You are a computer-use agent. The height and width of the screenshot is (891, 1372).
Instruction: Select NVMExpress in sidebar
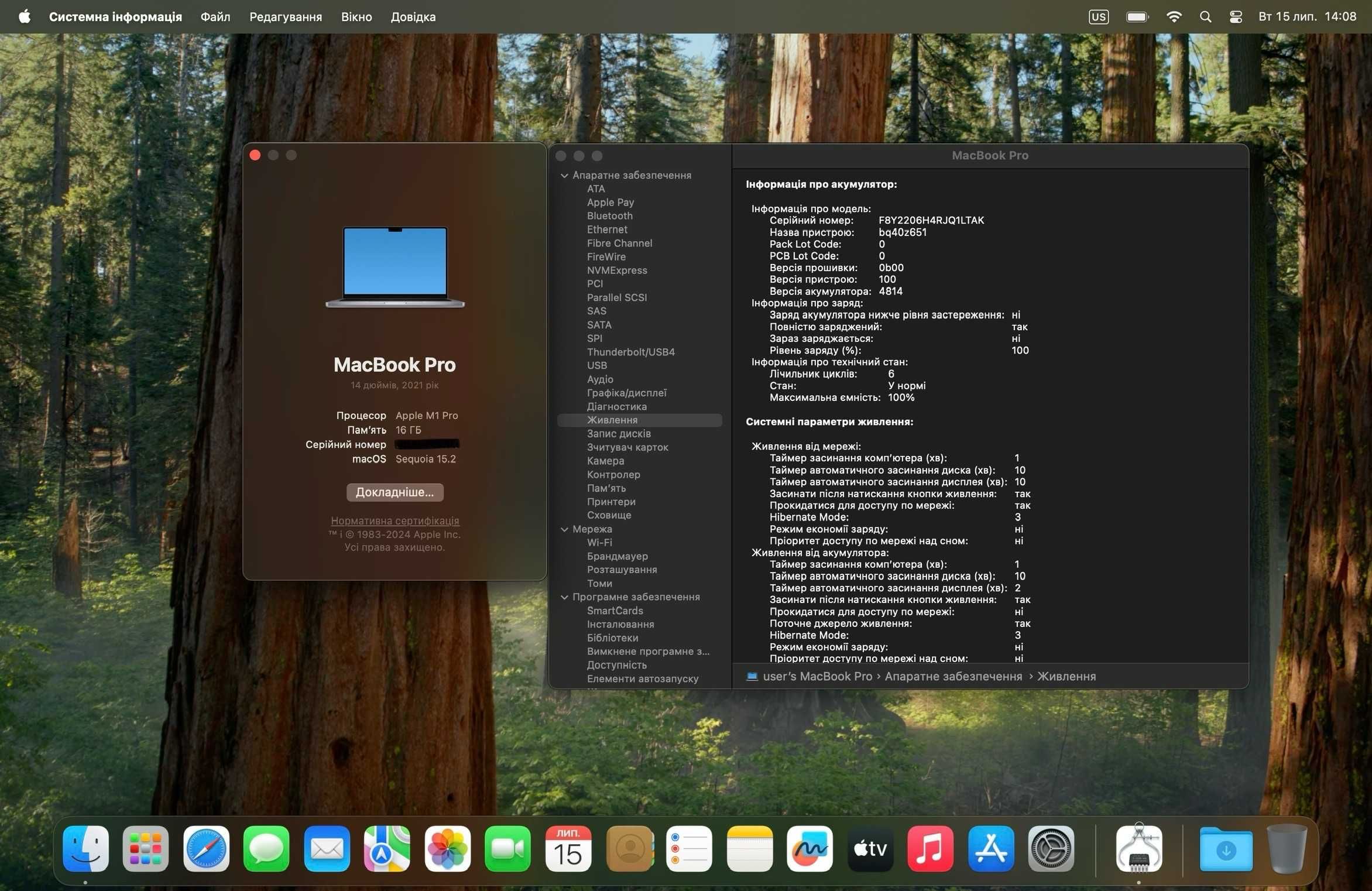click(x=617, y=270)
